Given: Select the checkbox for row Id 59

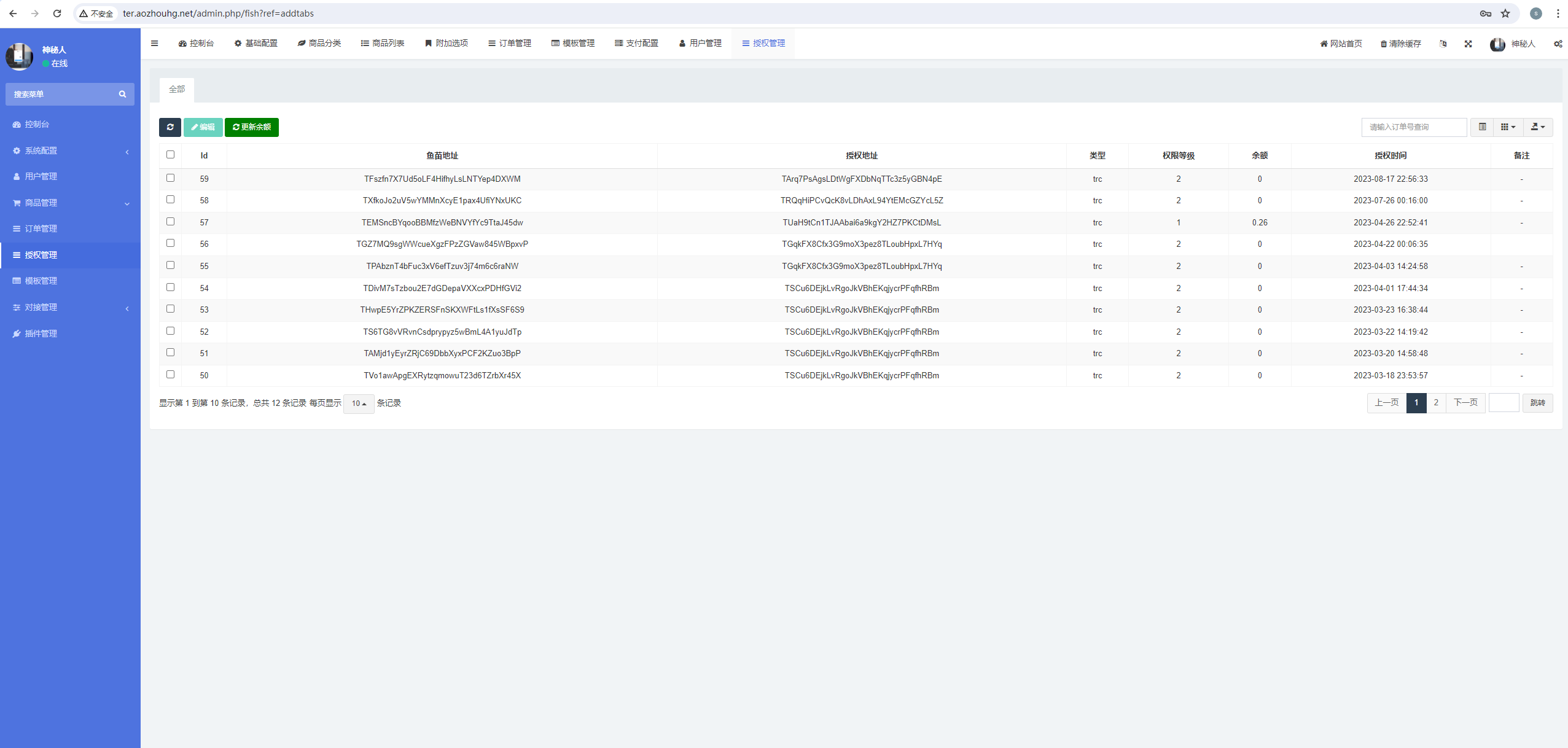Looking at the screenshot, I should tap(170, 178).
